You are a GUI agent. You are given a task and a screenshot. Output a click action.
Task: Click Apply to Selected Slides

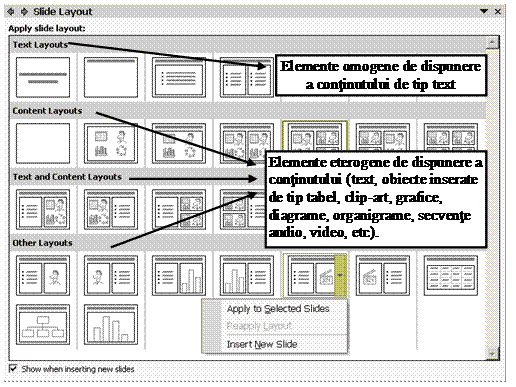(x=278, y=309)
